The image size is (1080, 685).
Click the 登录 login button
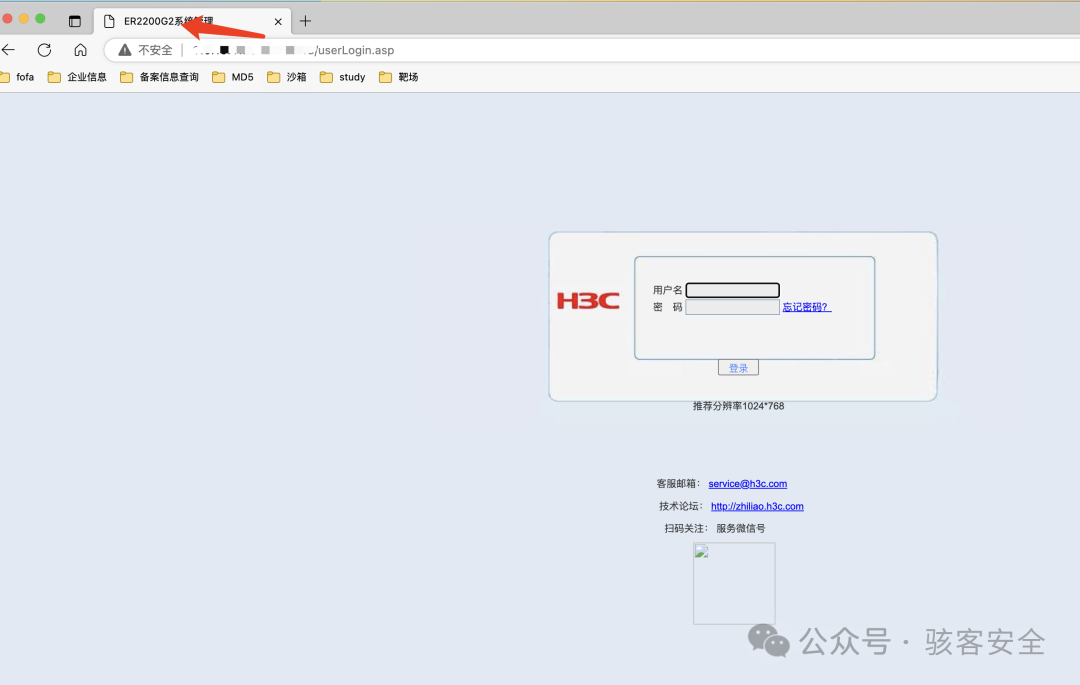738,368
